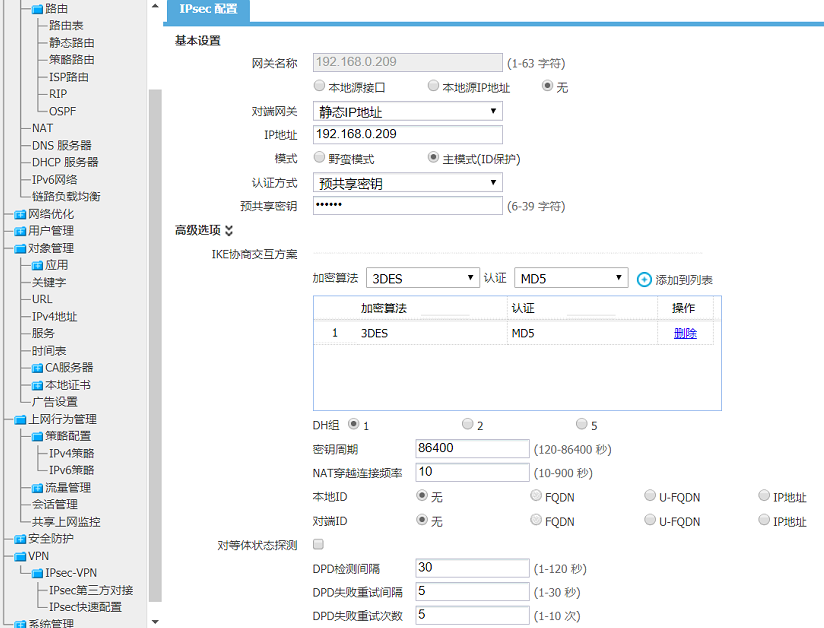Open the 对端网关 dropdown
The height and width of the screenshot is (628, 824).
[407, 111]
